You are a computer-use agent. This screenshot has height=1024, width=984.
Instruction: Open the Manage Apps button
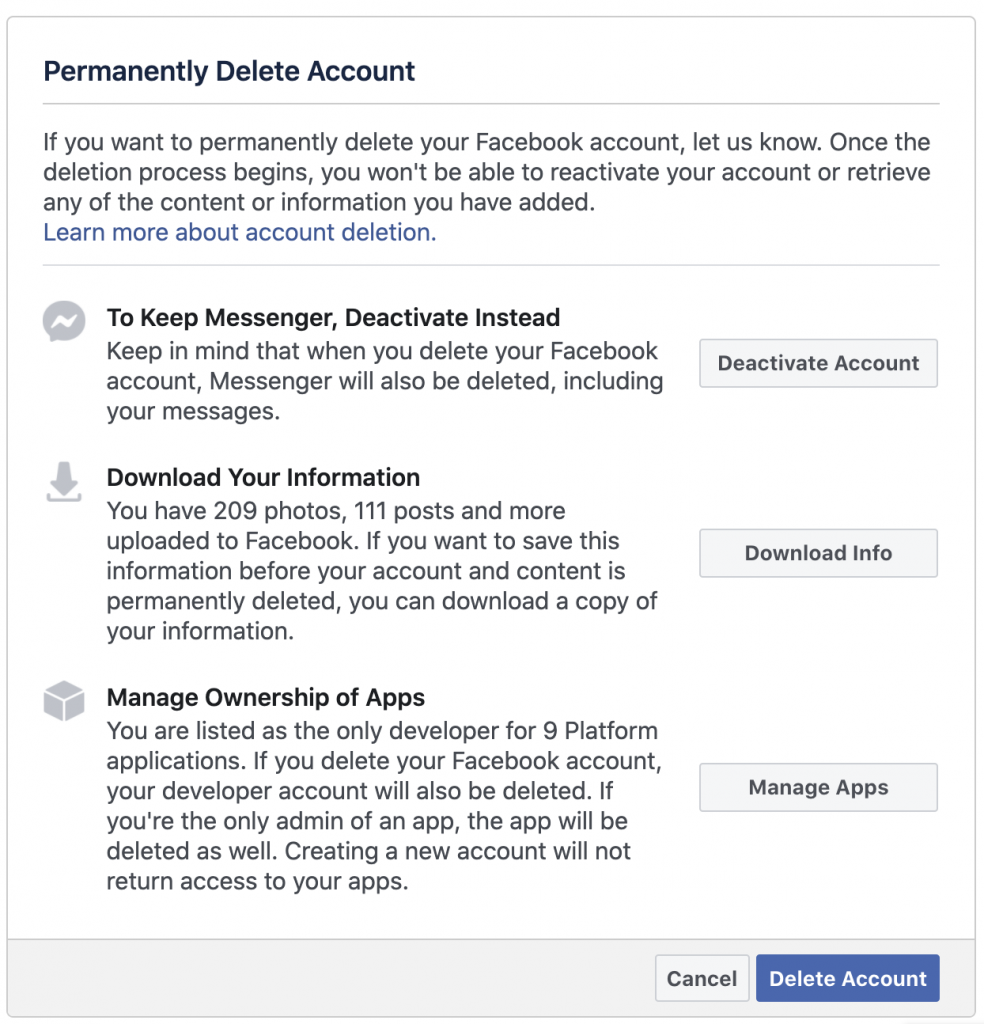coord(818,788)
